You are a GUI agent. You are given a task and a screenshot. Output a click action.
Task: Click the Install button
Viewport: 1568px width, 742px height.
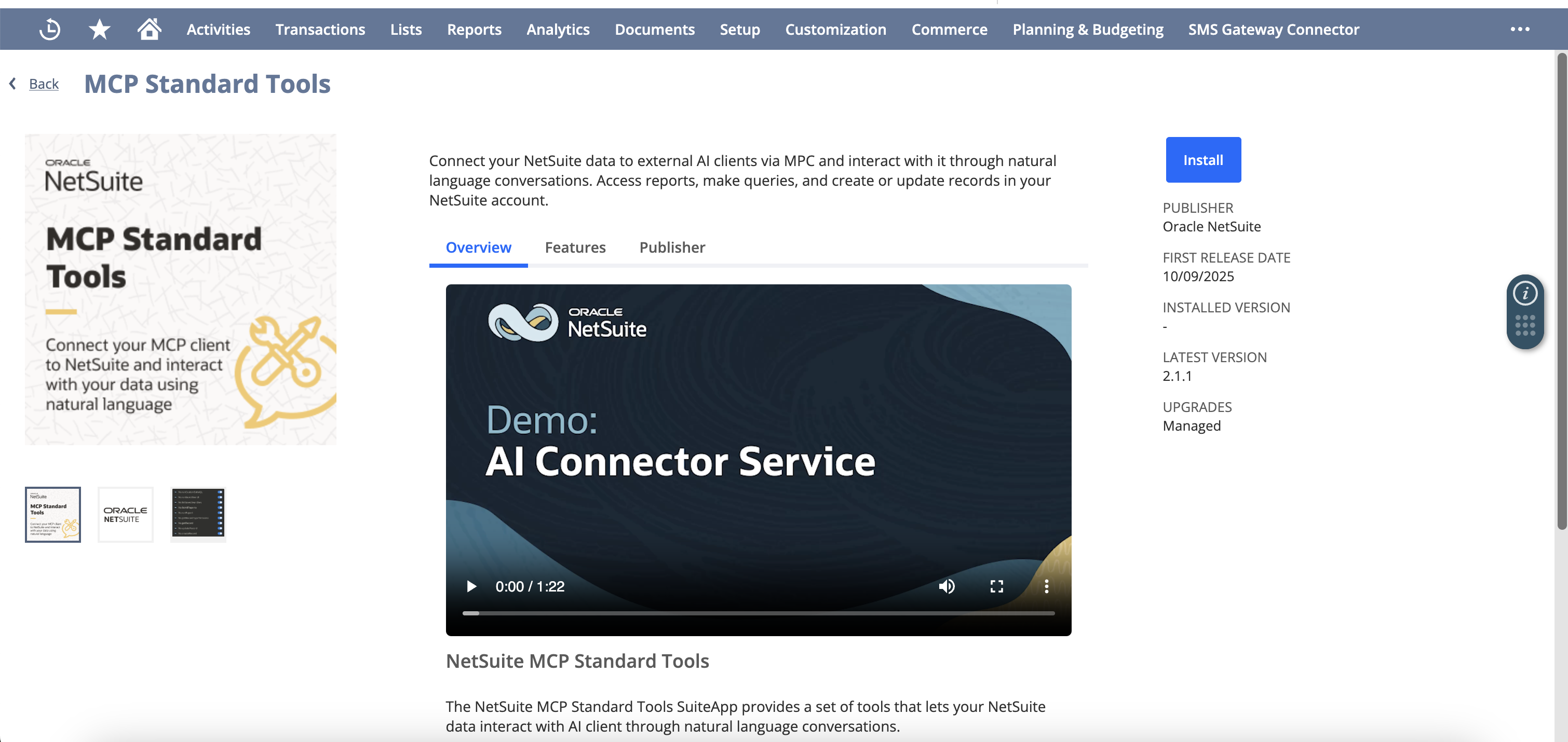click(1203, 160)
